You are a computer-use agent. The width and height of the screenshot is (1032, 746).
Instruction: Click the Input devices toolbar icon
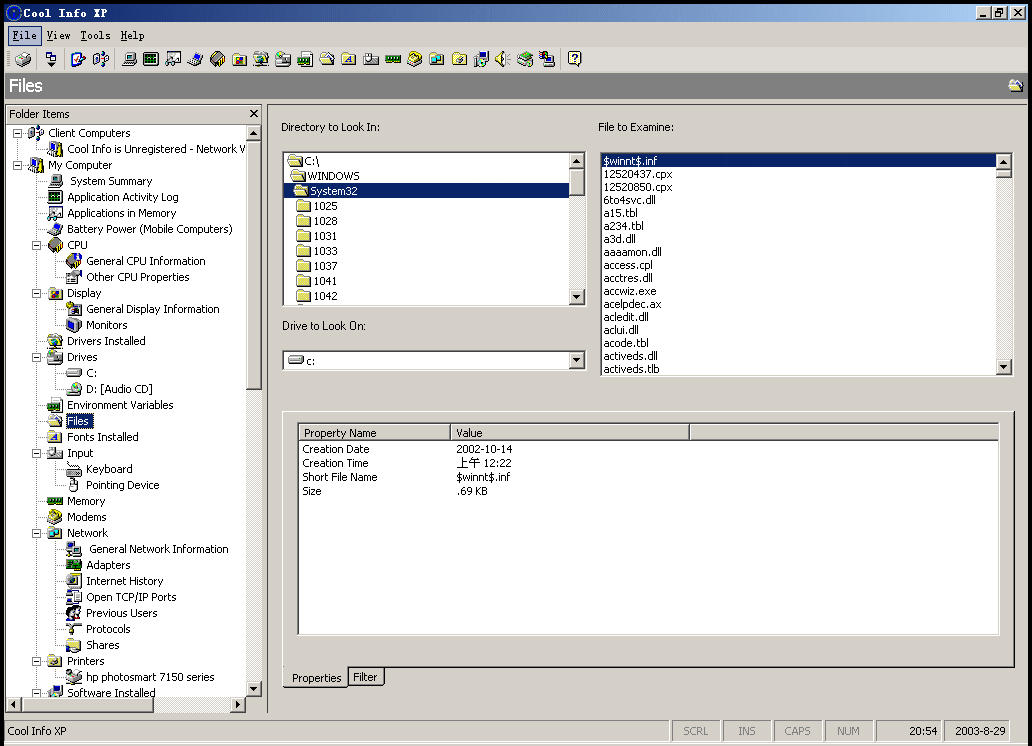click(371, 59)
